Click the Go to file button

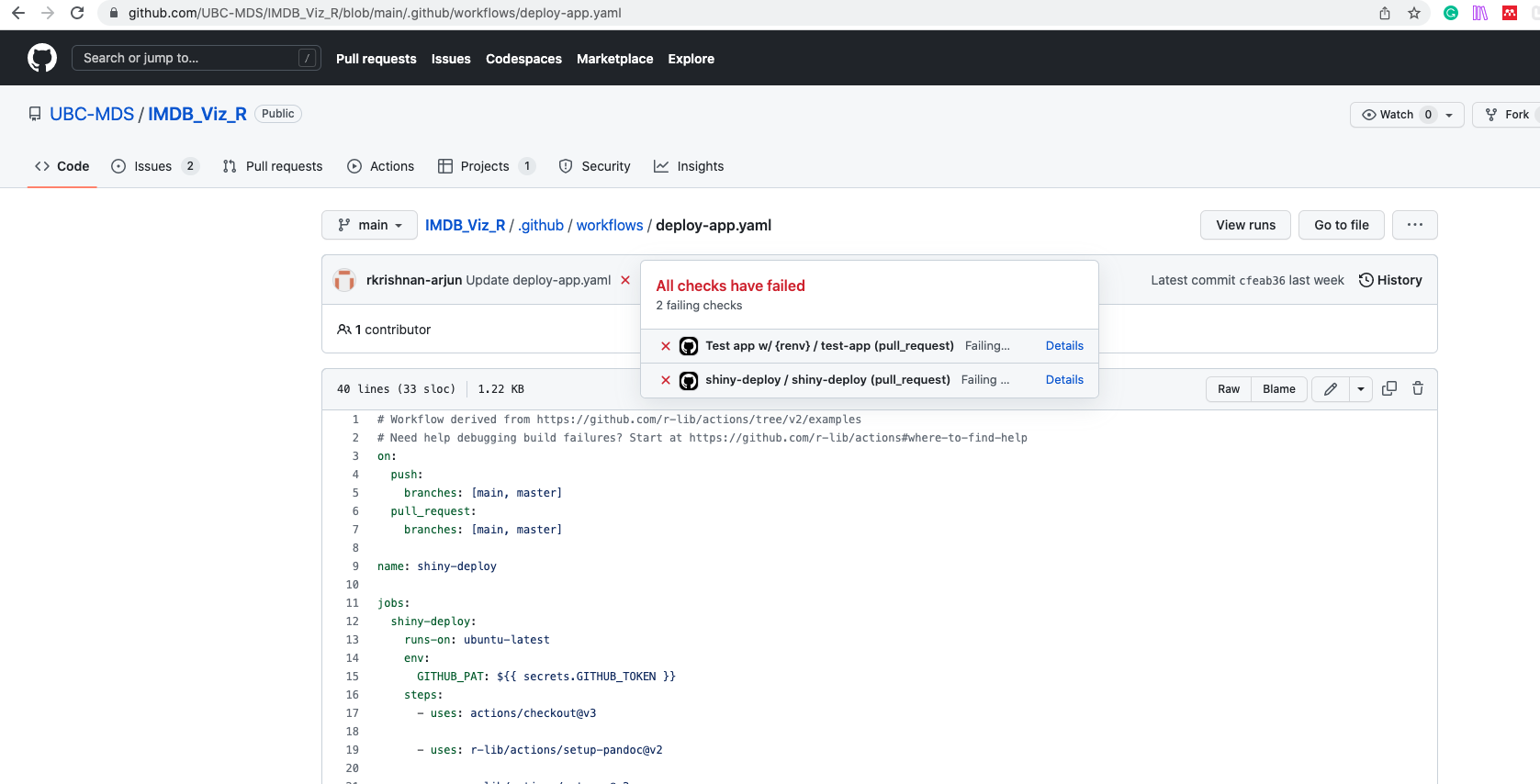coord(1341,225)
